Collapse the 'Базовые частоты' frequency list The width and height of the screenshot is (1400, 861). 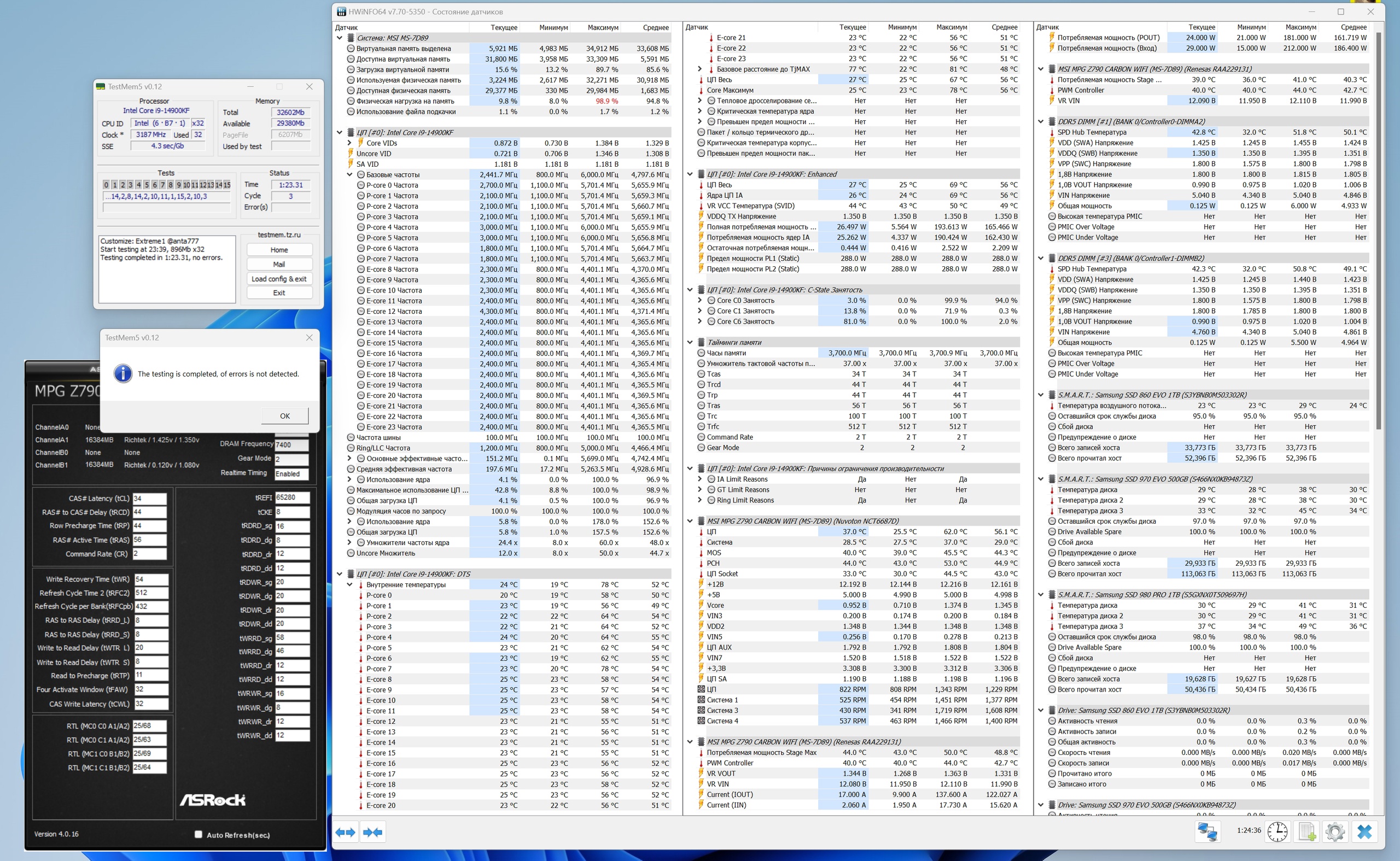tap(349, 175)
